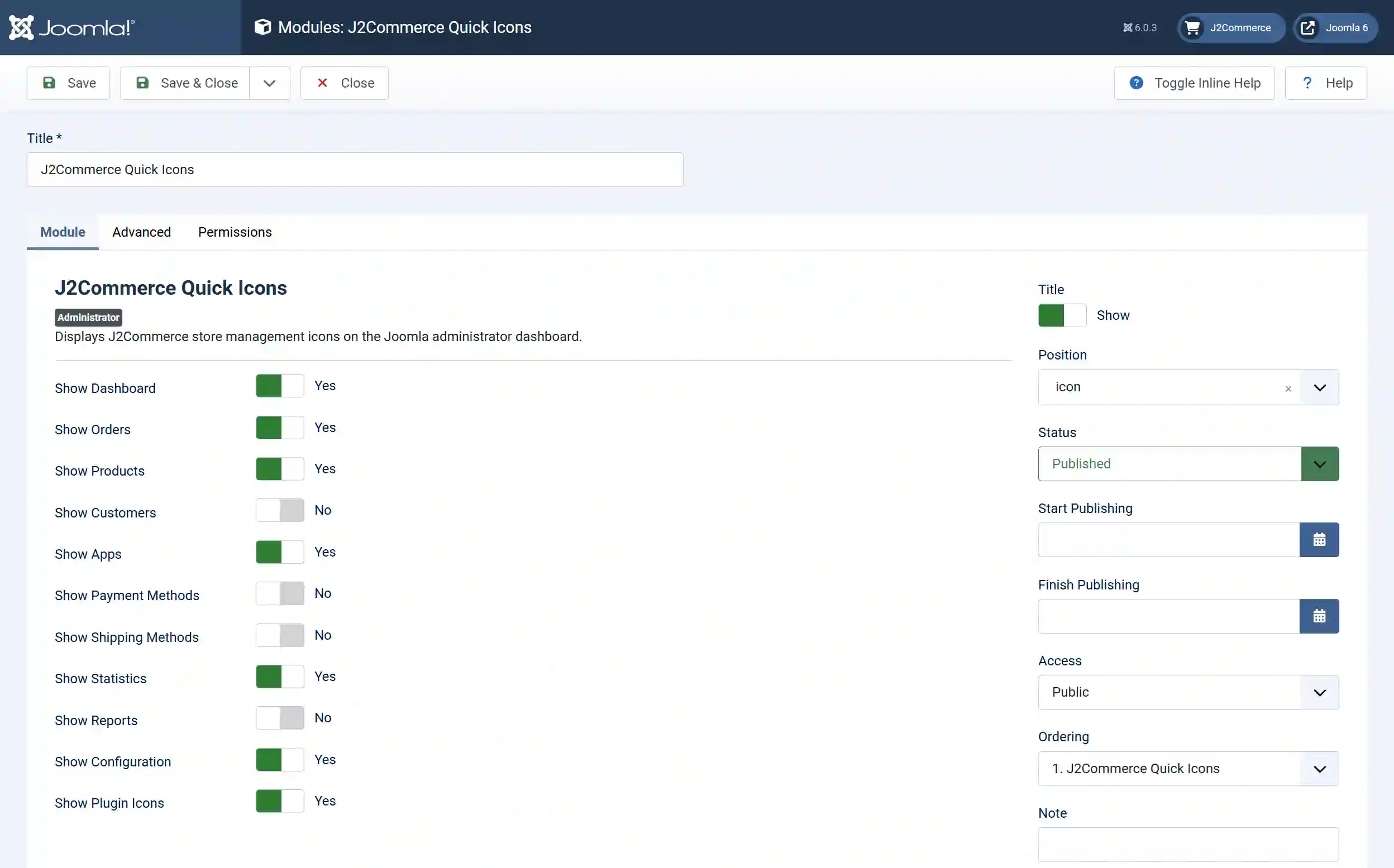Click the finish publishing calendar icon

[x=1319, y=616]
